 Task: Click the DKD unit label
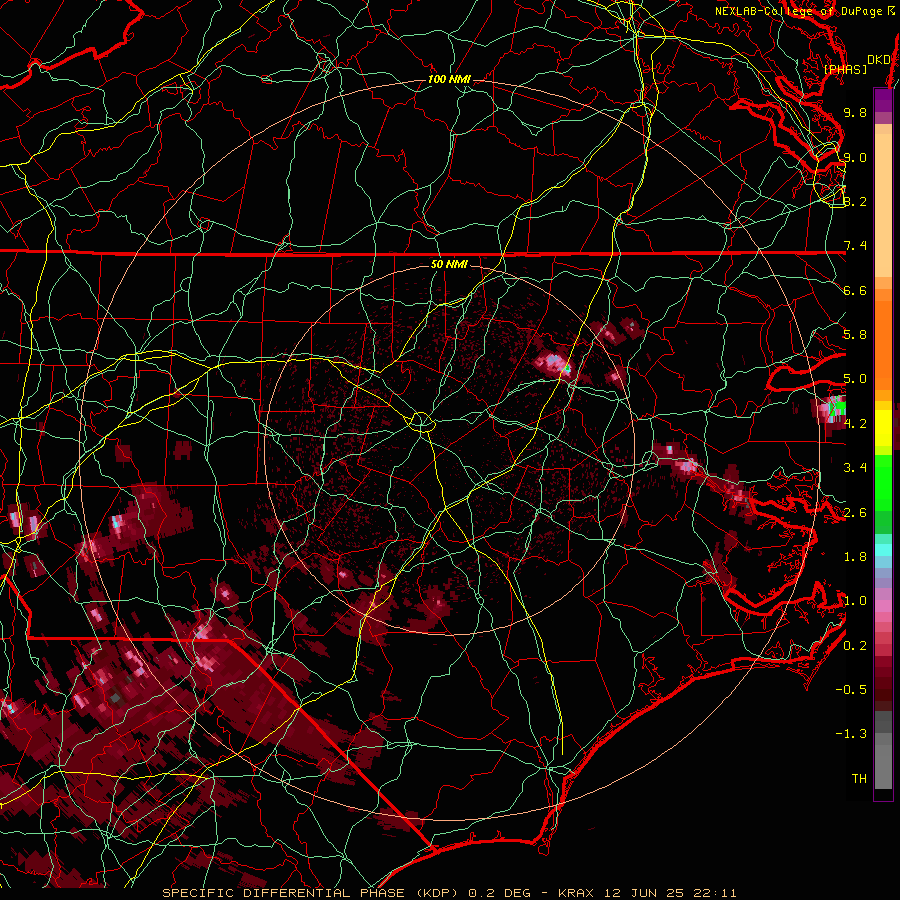[879, 60]
